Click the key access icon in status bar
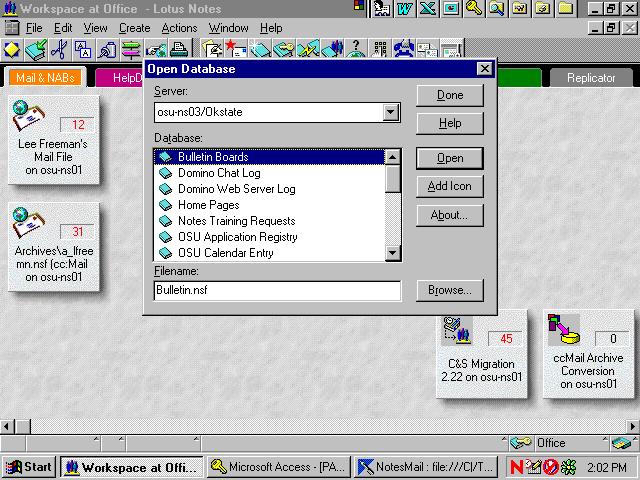 [520, 442]
